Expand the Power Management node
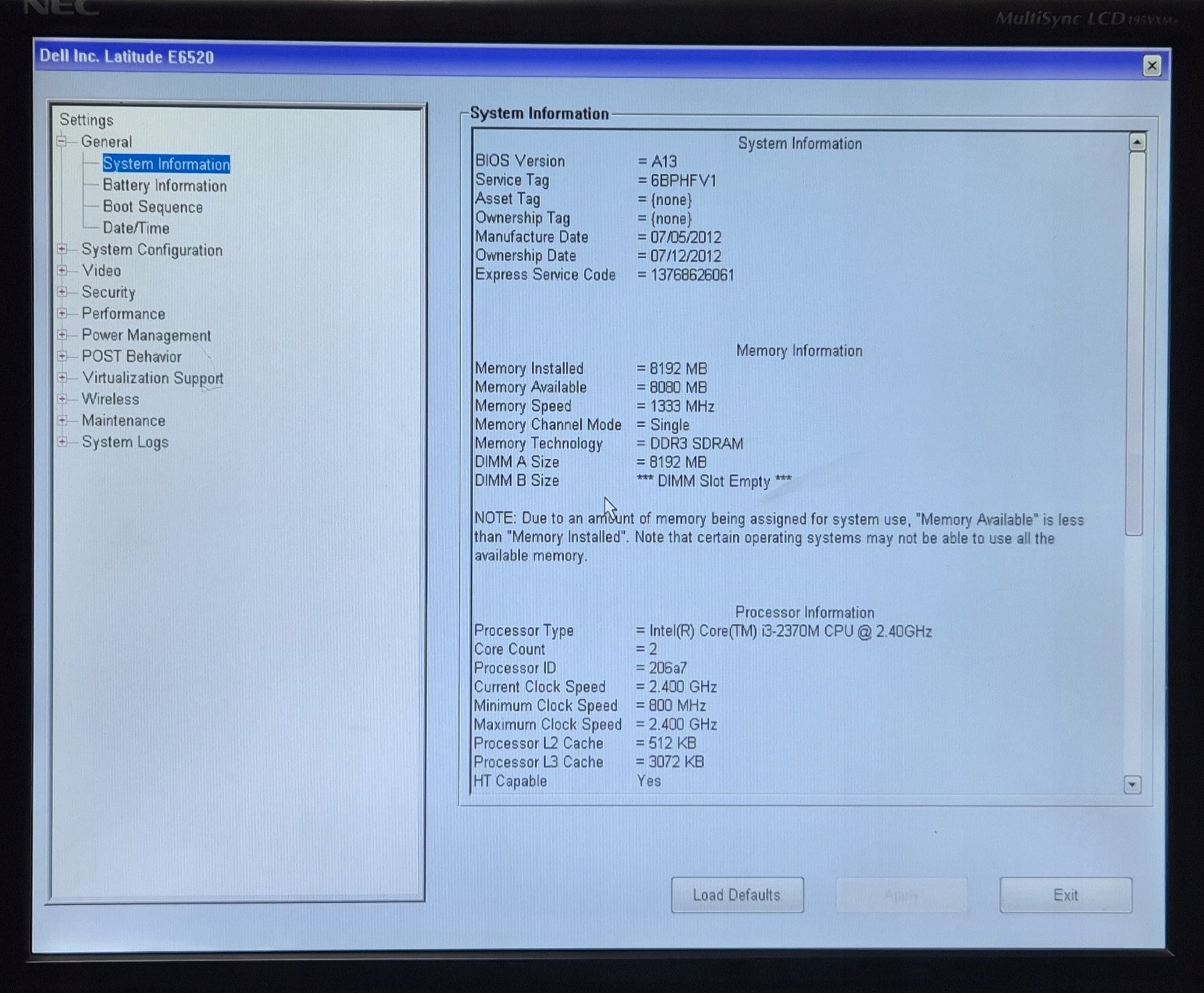1204x993 pixels. [62, 334]
